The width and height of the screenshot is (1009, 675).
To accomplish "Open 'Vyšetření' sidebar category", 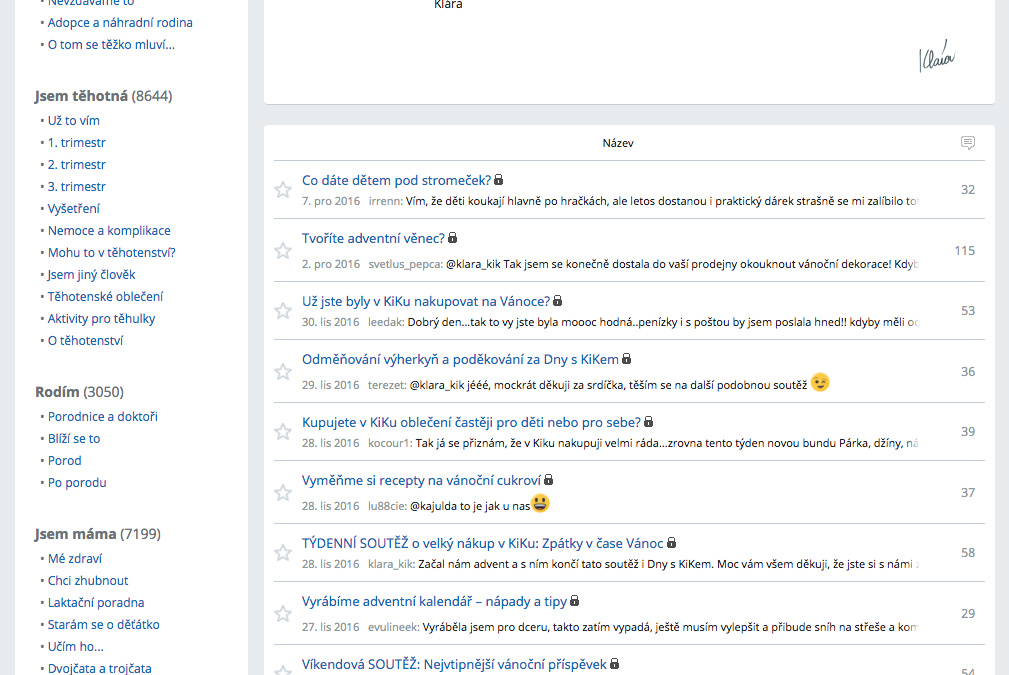I will point(73,208).
